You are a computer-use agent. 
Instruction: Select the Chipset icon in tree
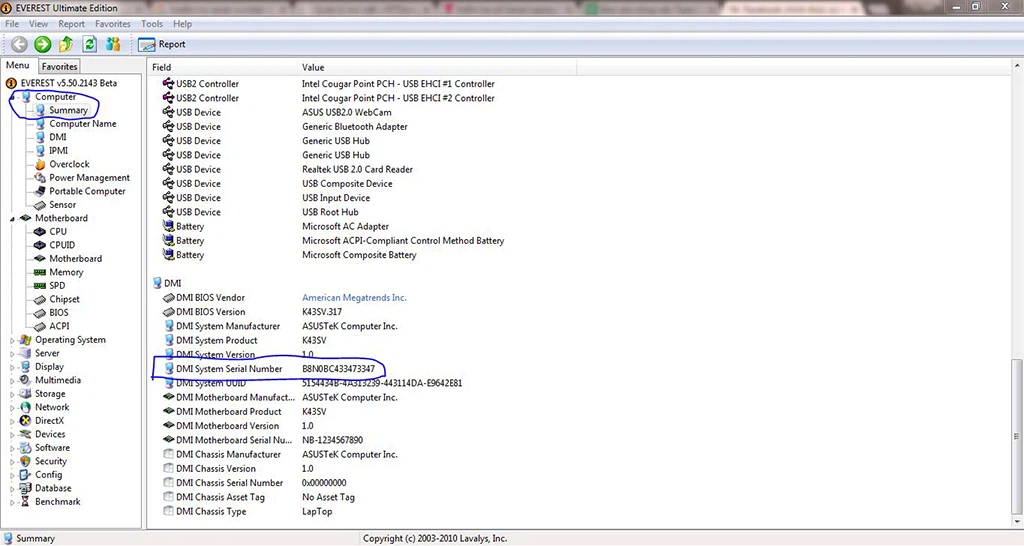pos(40,299)
